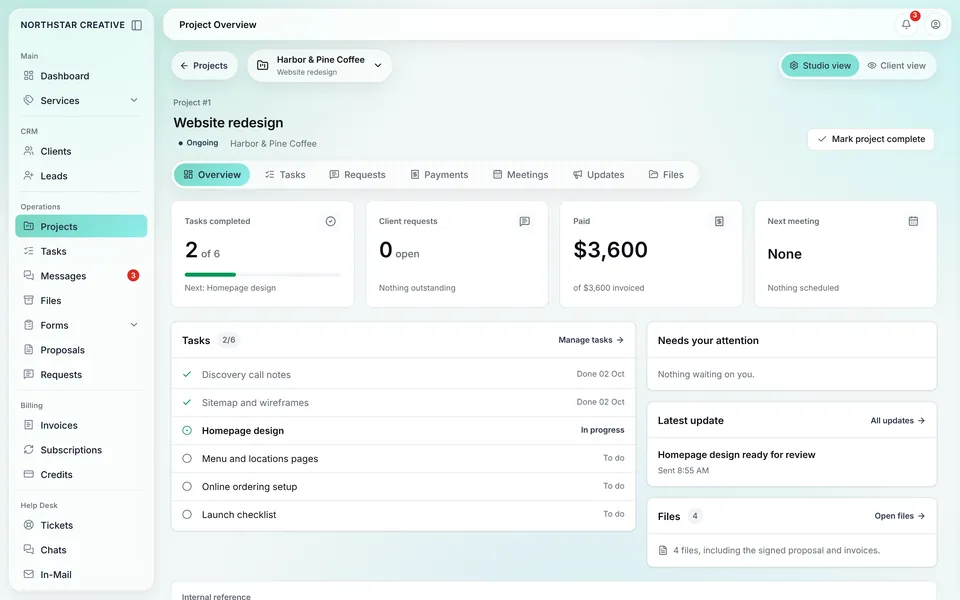Image resolution: width=960 pixels, height=600 pixels.
Task: Check off Online ordering setup circle
Action: tap(187, 487)
